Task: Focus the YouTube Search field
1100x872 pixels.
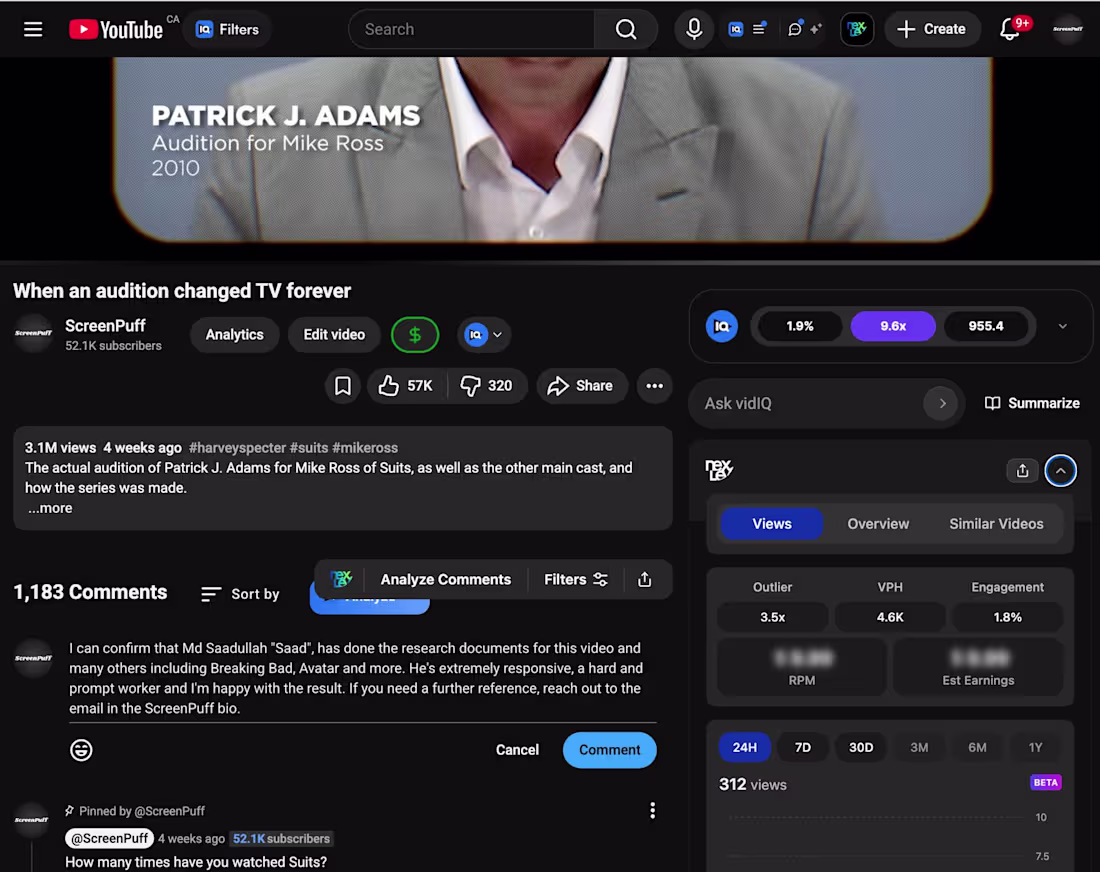Action: click(x=471, y=29)
